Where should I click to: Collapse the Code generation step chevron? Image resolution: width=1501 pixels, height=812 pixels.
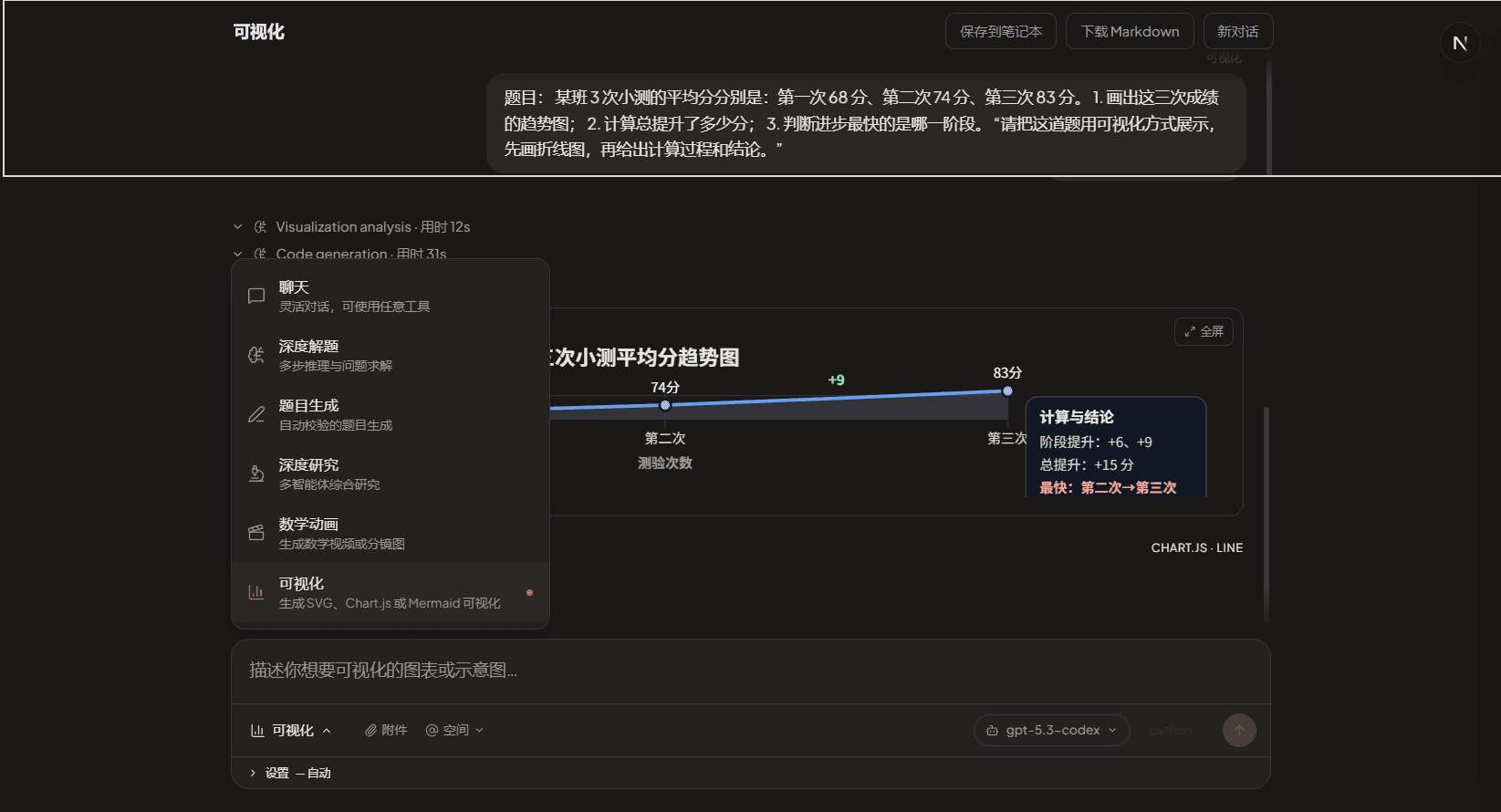[x=237, y=254]
